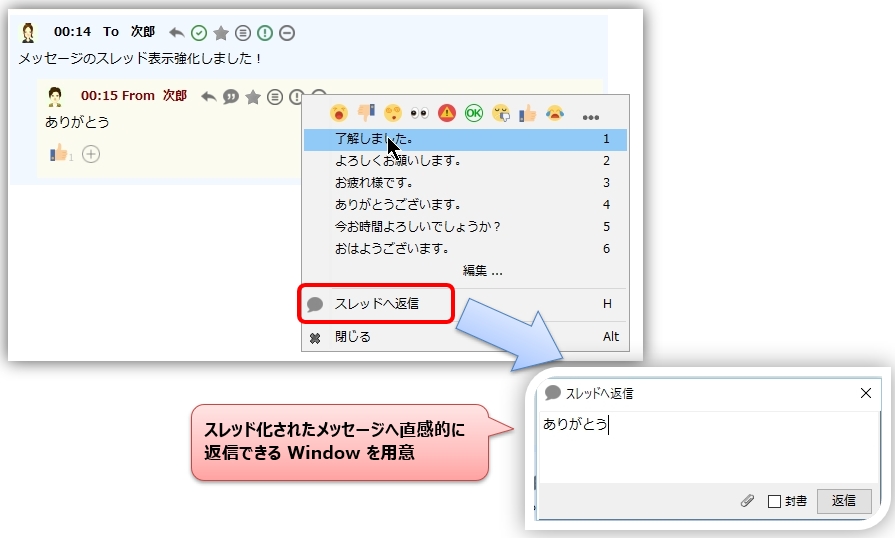Toggle the 封書 checkbox
This screenshot has width=895, height=538.
click(x=773, y=501)
